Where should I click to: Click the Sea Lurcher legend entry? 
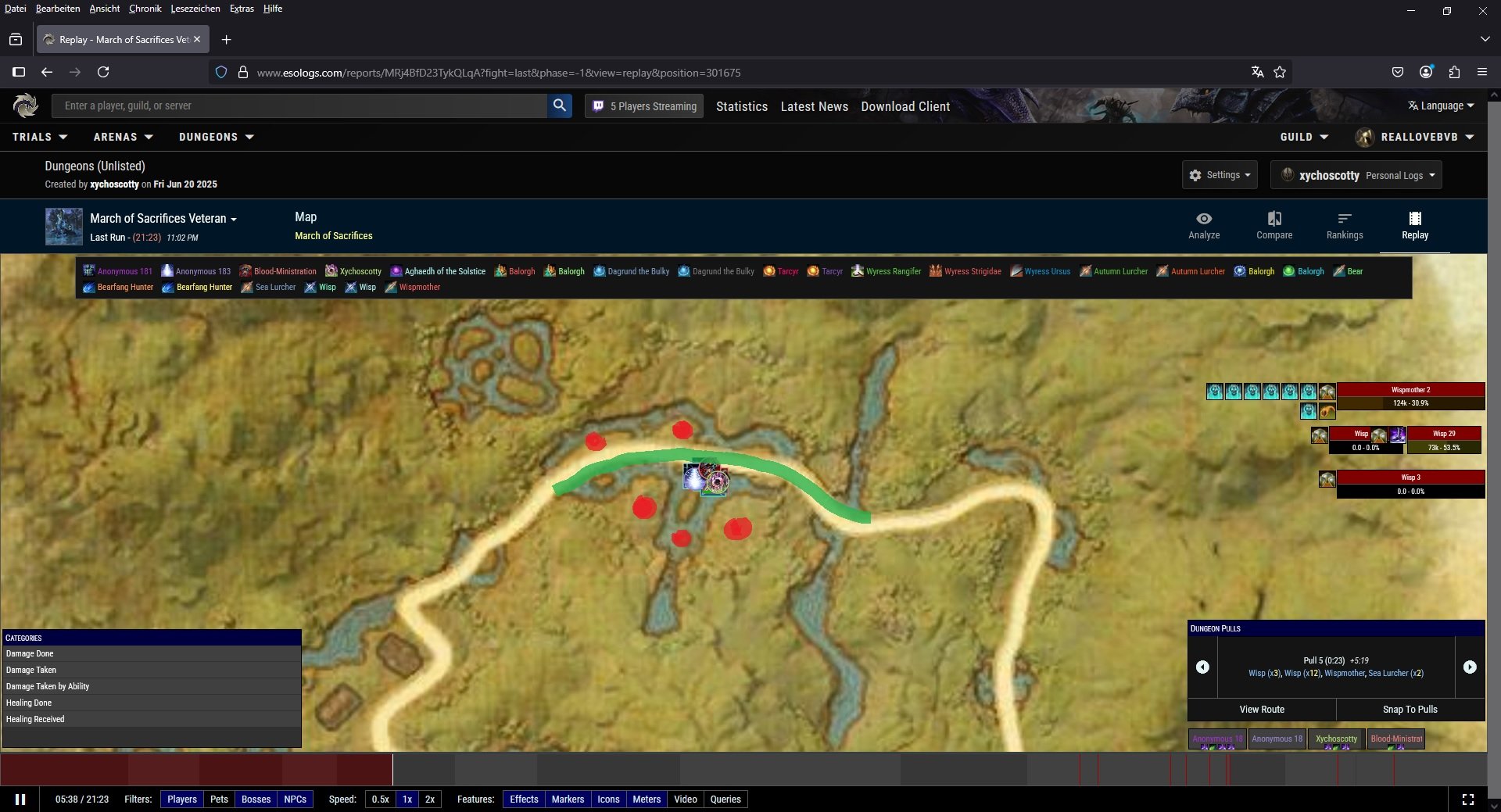point(268,287)
